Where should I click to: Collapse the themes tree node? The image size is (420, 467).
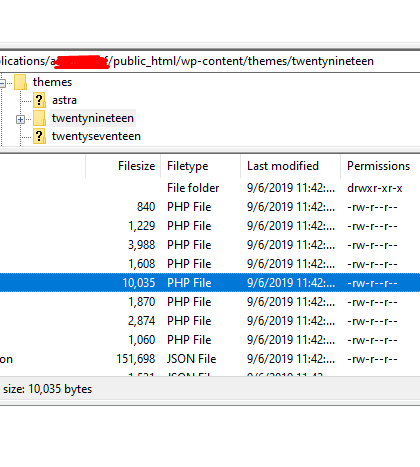[x=2, y=83]
